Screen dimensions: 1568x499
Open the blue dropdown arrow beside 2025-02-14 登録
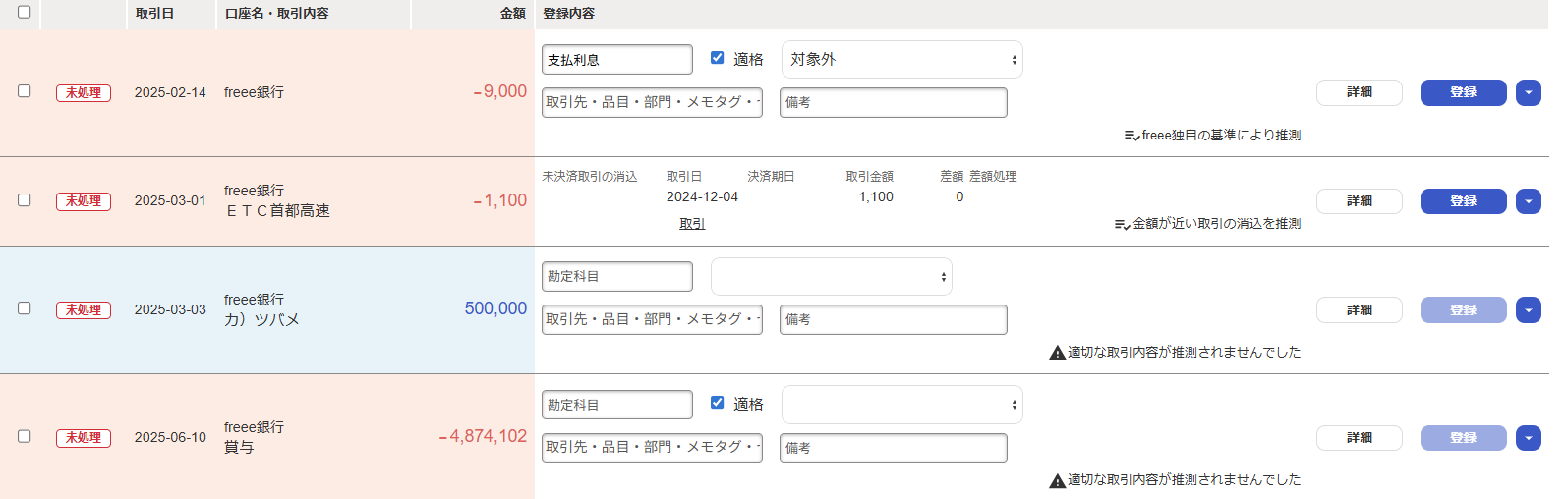point(1528,92)
